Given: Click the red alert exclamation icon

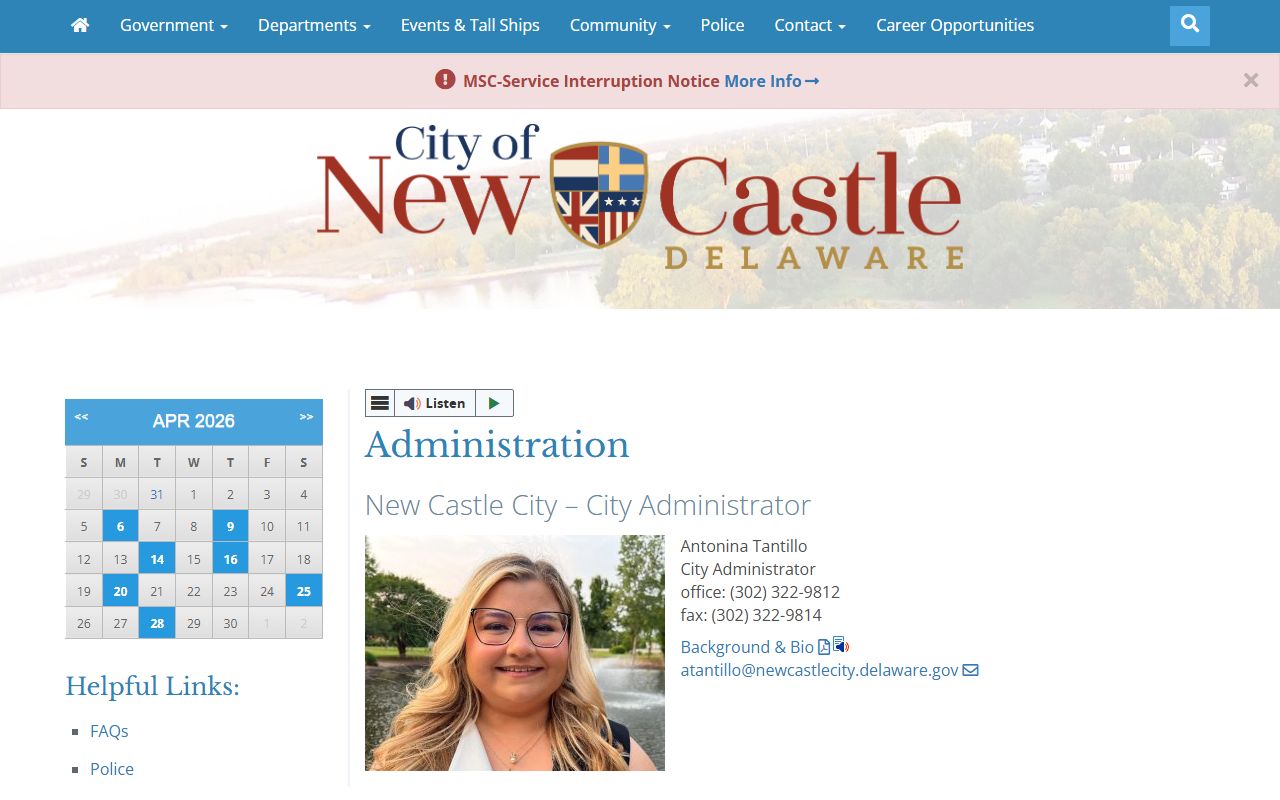Looking at the screenshot, I should tap(445, 79).
